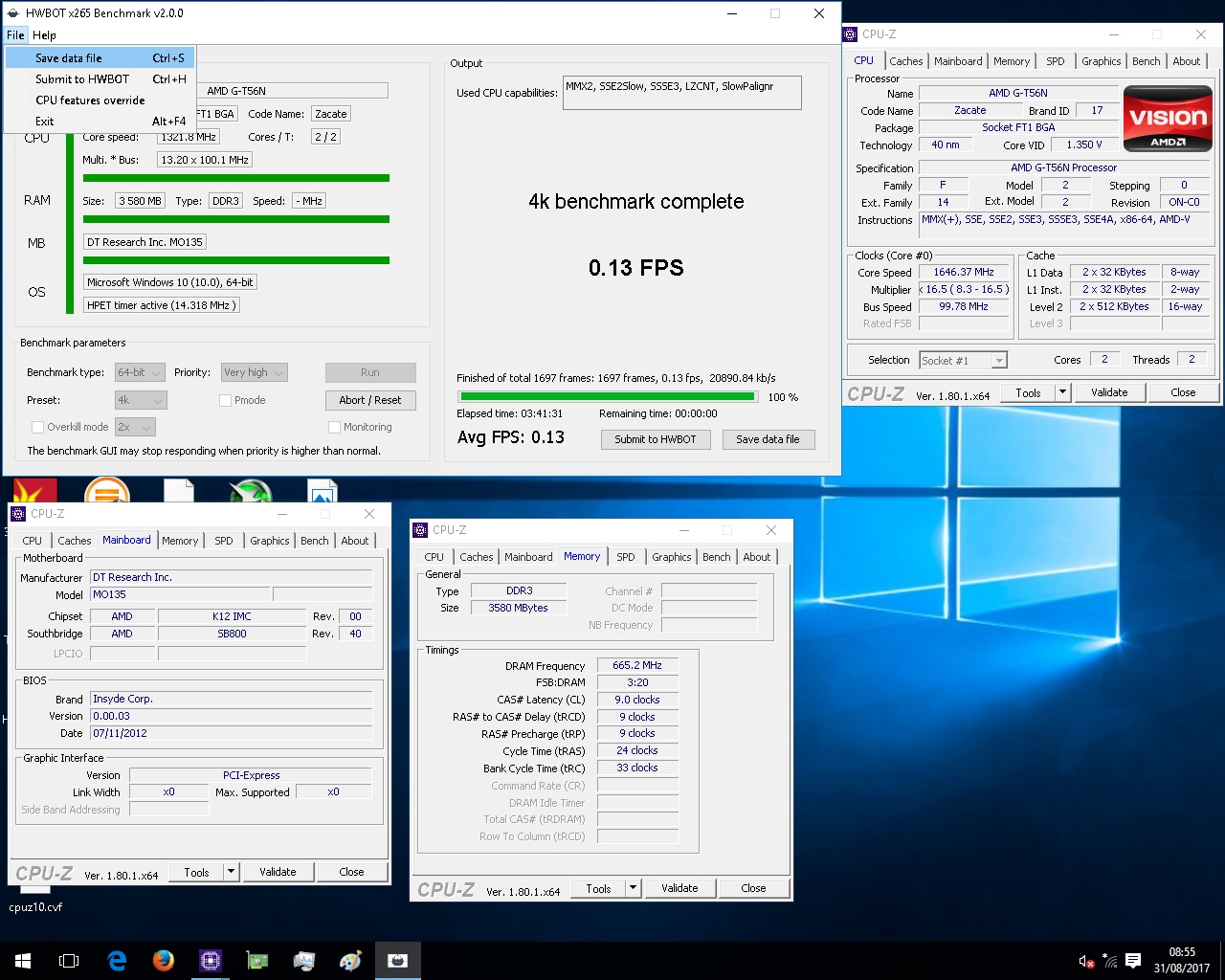Click Validate in CPU-Z Memory window
Viewport: 1225px width, 980px height.
[x=679, y=888]
